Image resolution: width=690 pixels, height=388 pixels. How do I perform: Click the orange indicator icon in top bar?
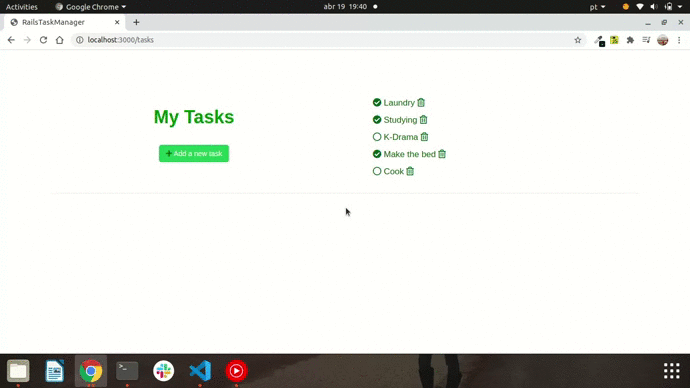(x=625, y=7)
